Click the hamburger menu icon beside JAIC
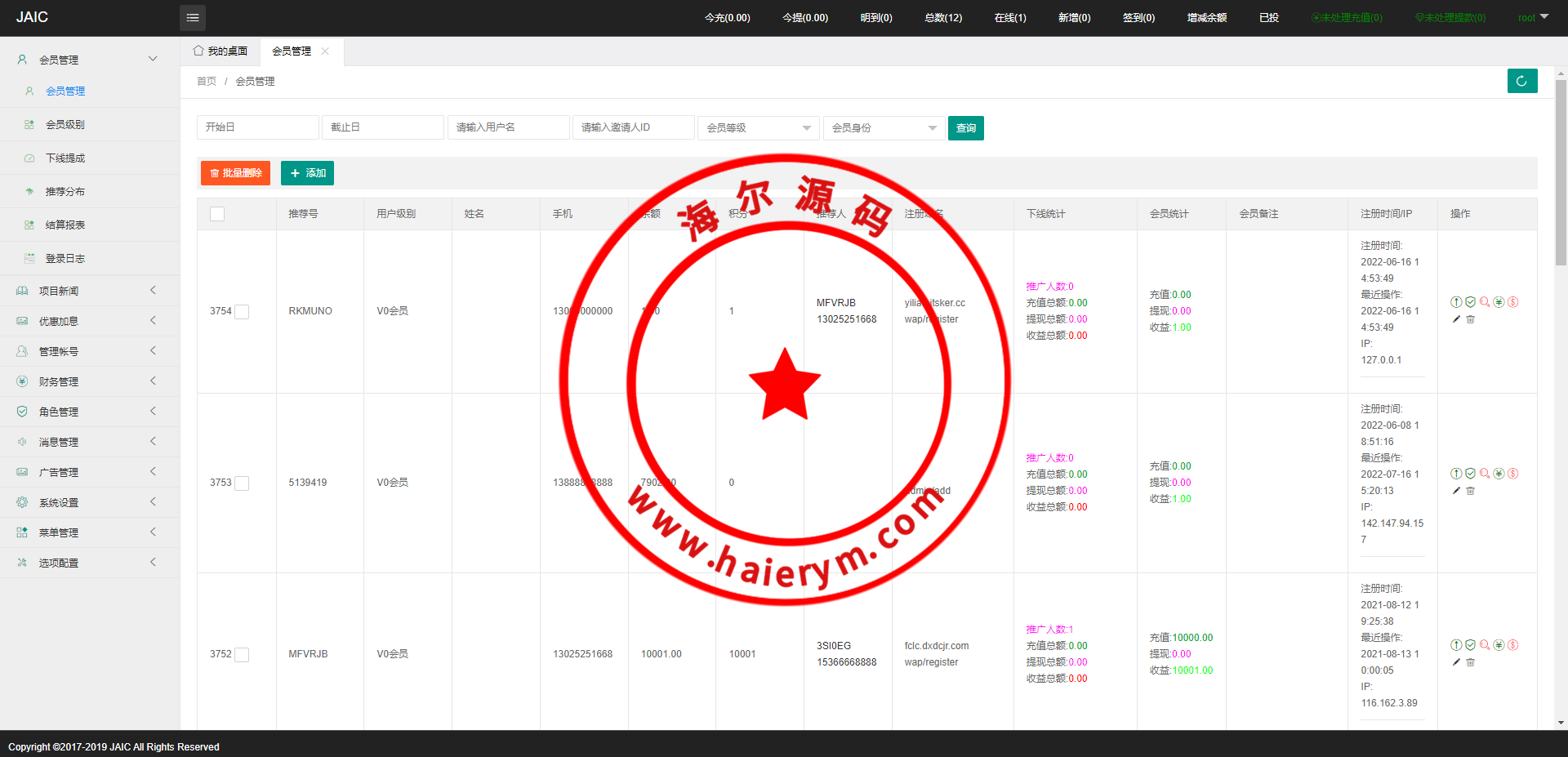The height and width of the screenshot is (757, 1568). (x=193, y=17)
